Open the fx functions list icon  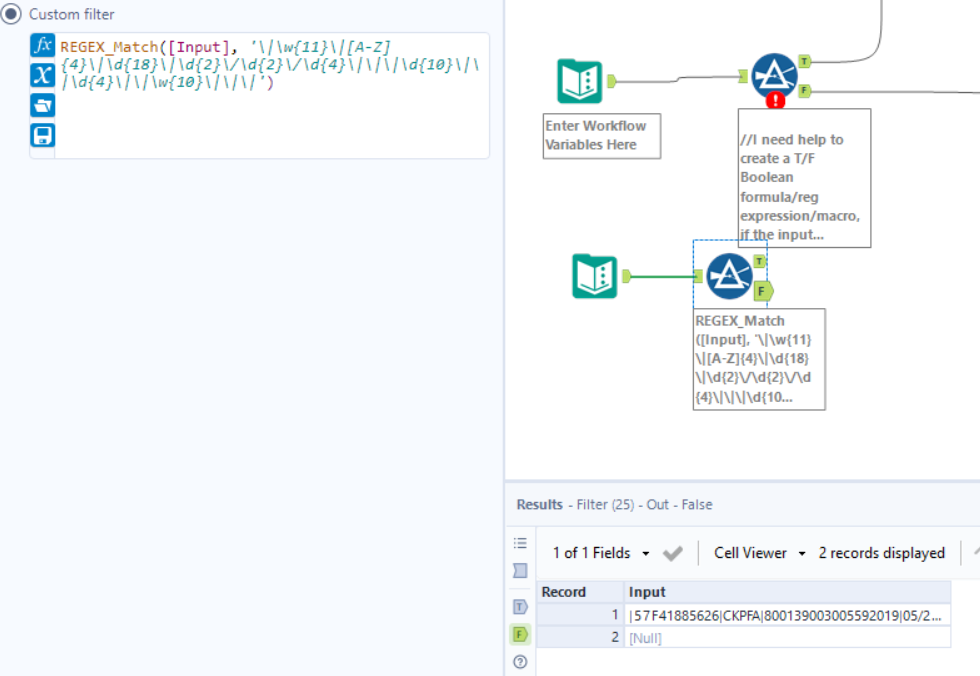42,46
